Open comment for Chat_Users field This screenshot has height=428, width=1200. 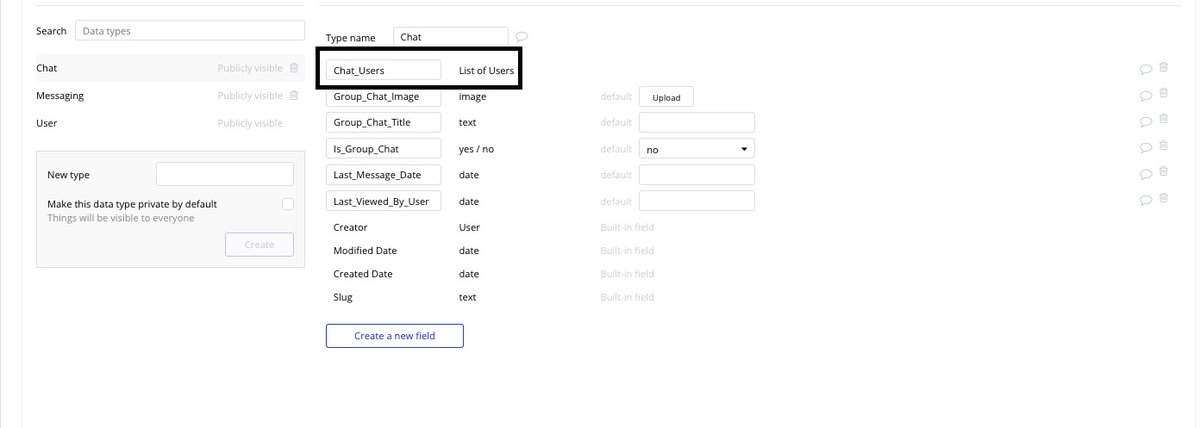(x=1146, y=69)
